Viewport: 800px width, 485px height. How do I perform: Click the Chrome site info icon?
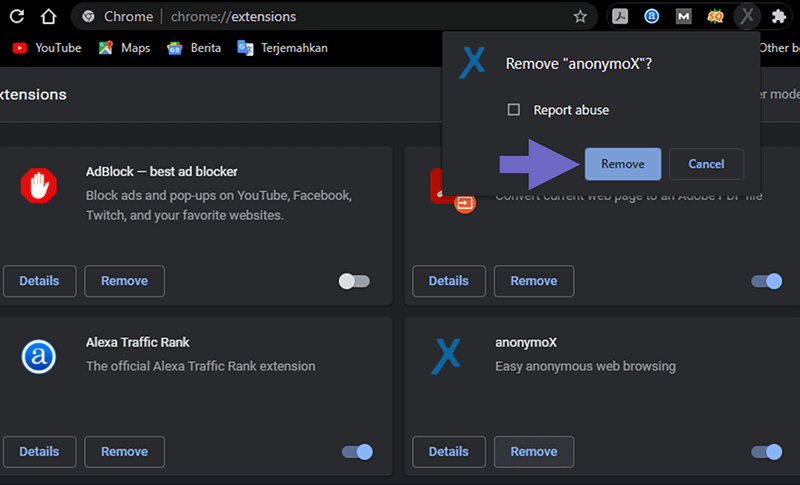point(88,16)
